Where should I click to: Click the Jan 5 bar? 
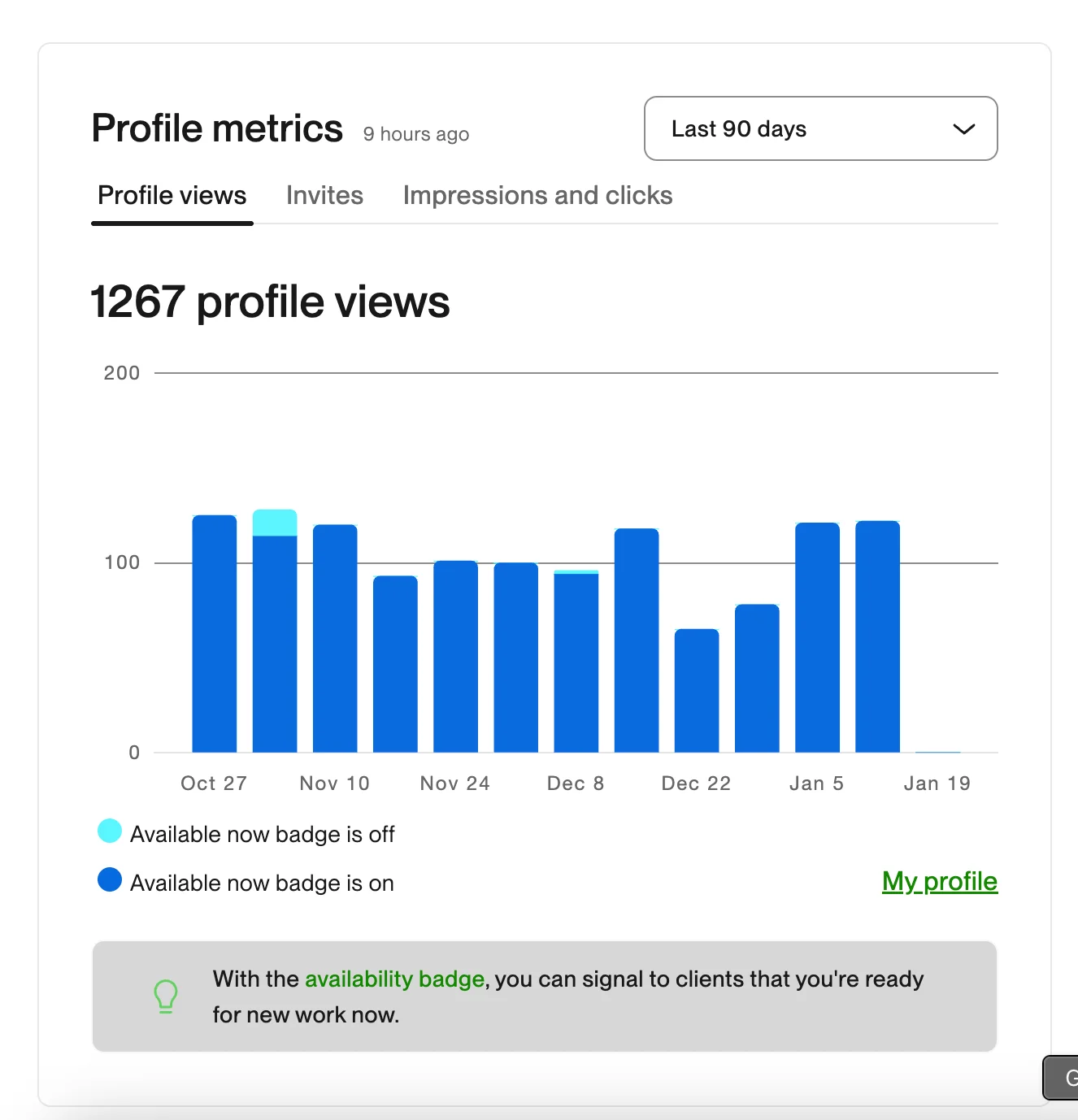point(817,638)
